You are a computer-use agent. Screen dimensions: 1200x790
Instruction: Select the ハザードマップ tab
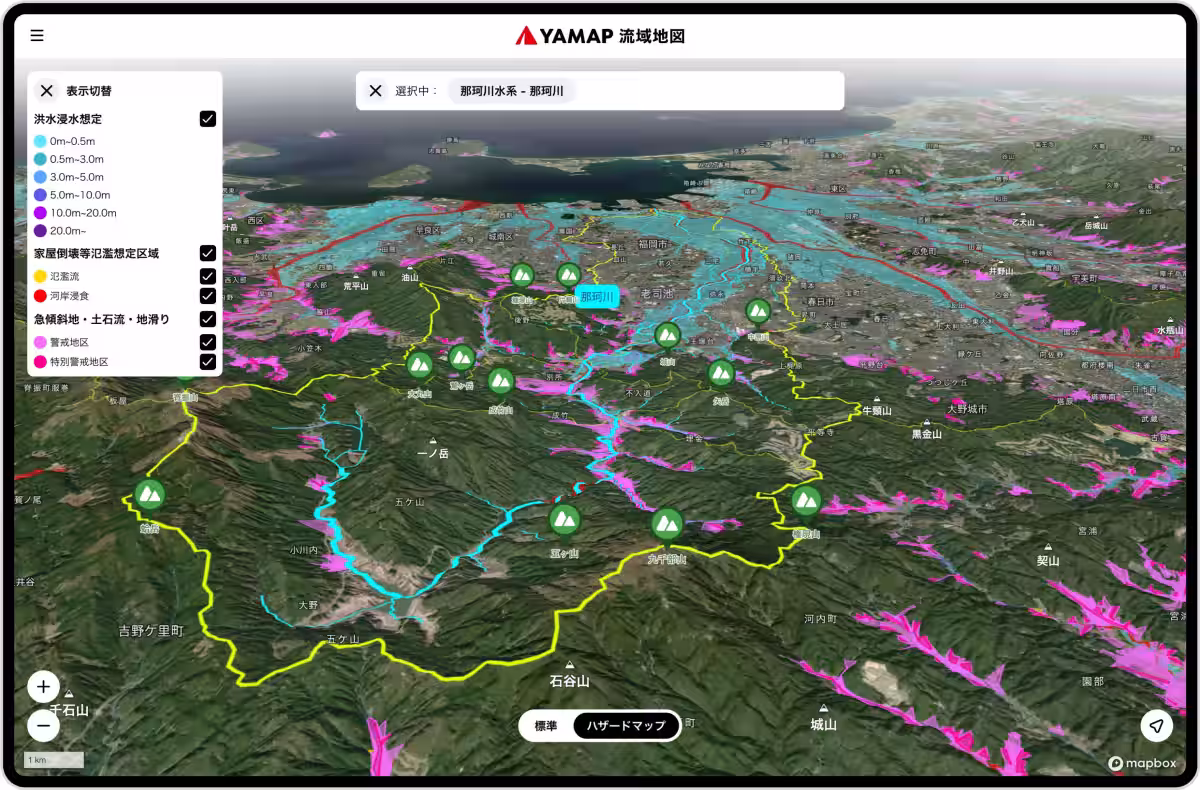626,726
